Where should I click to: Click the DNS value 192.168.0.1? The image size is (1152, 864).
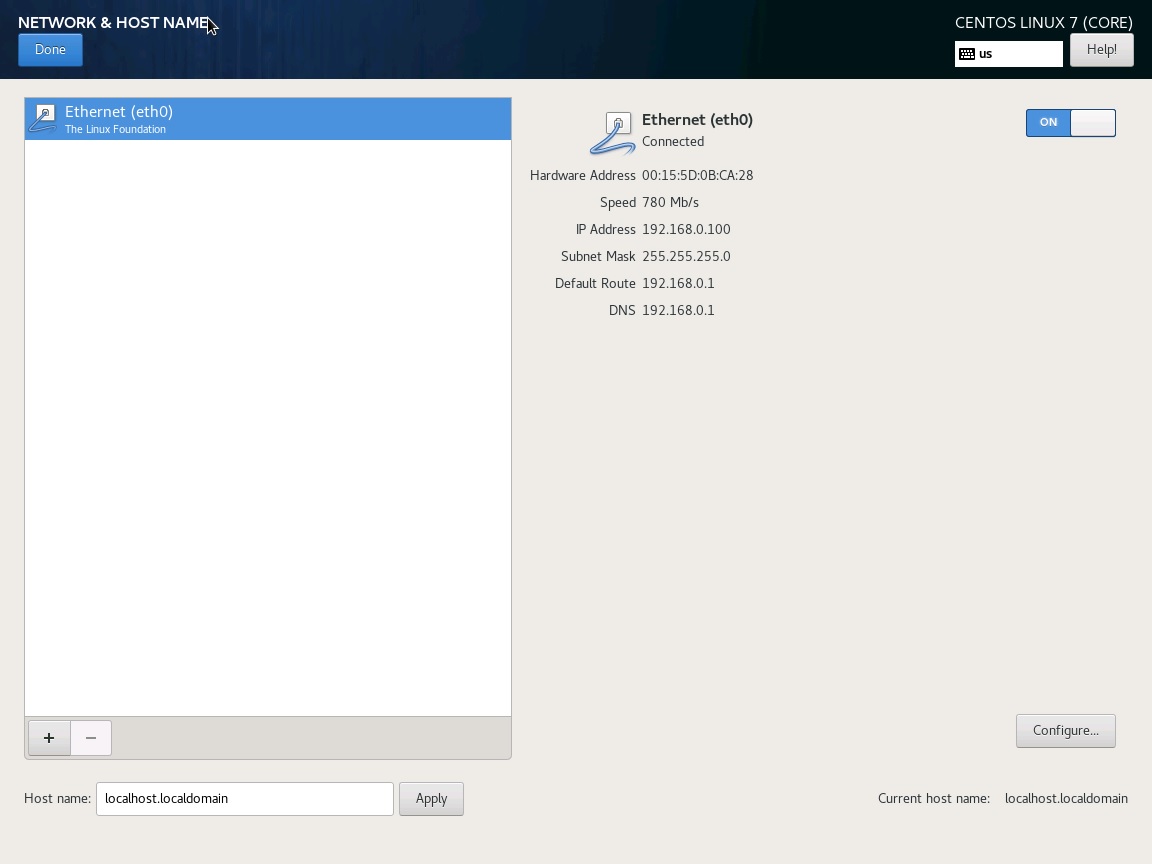tap(678, 311)
